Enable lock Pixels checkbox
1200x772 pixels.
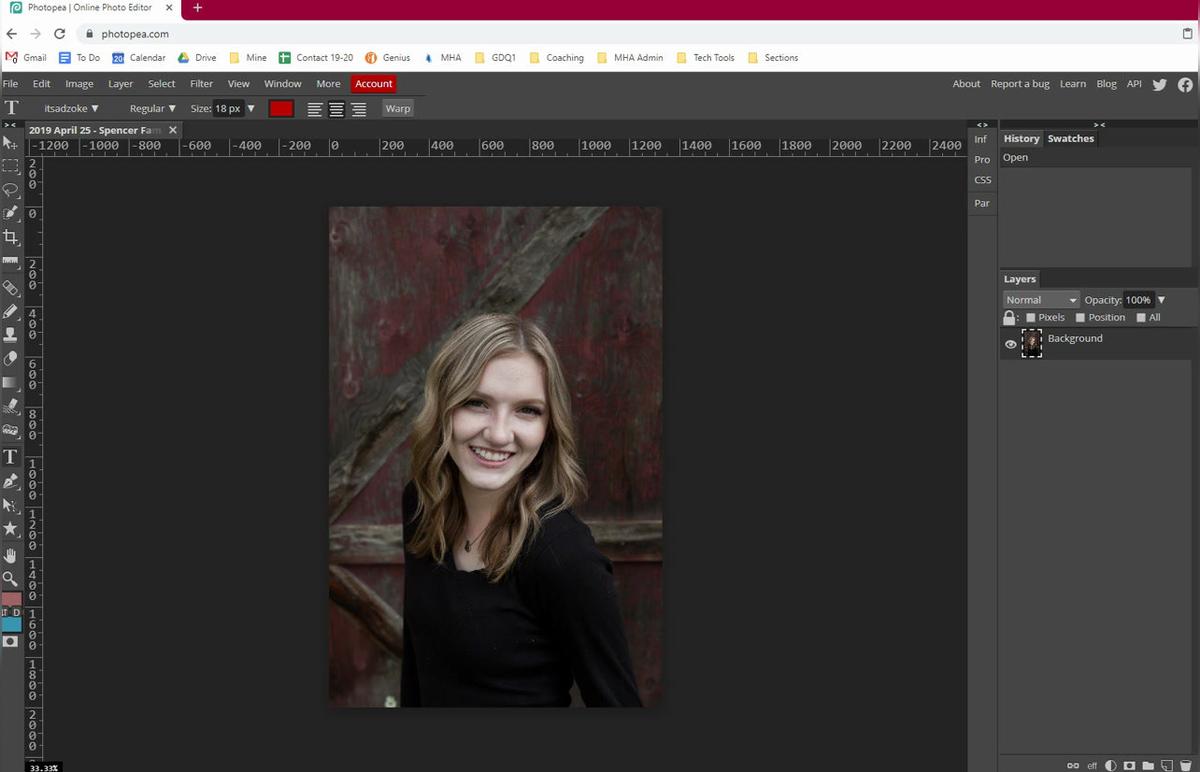1031,318
